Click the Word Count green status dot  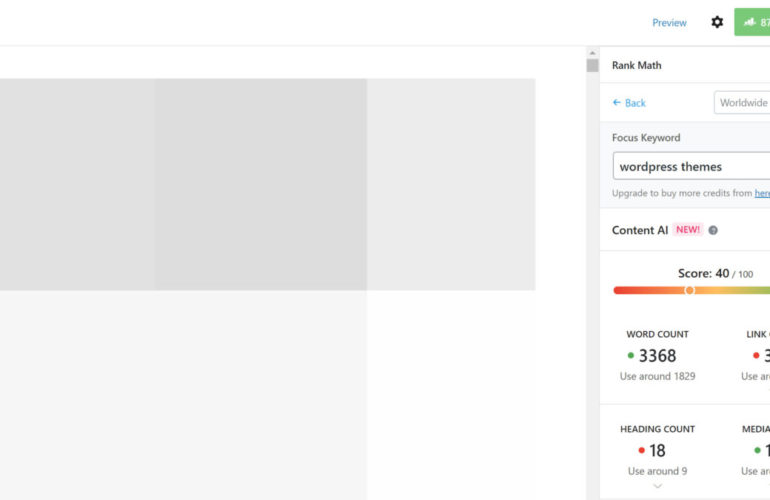tap(631, 356)
